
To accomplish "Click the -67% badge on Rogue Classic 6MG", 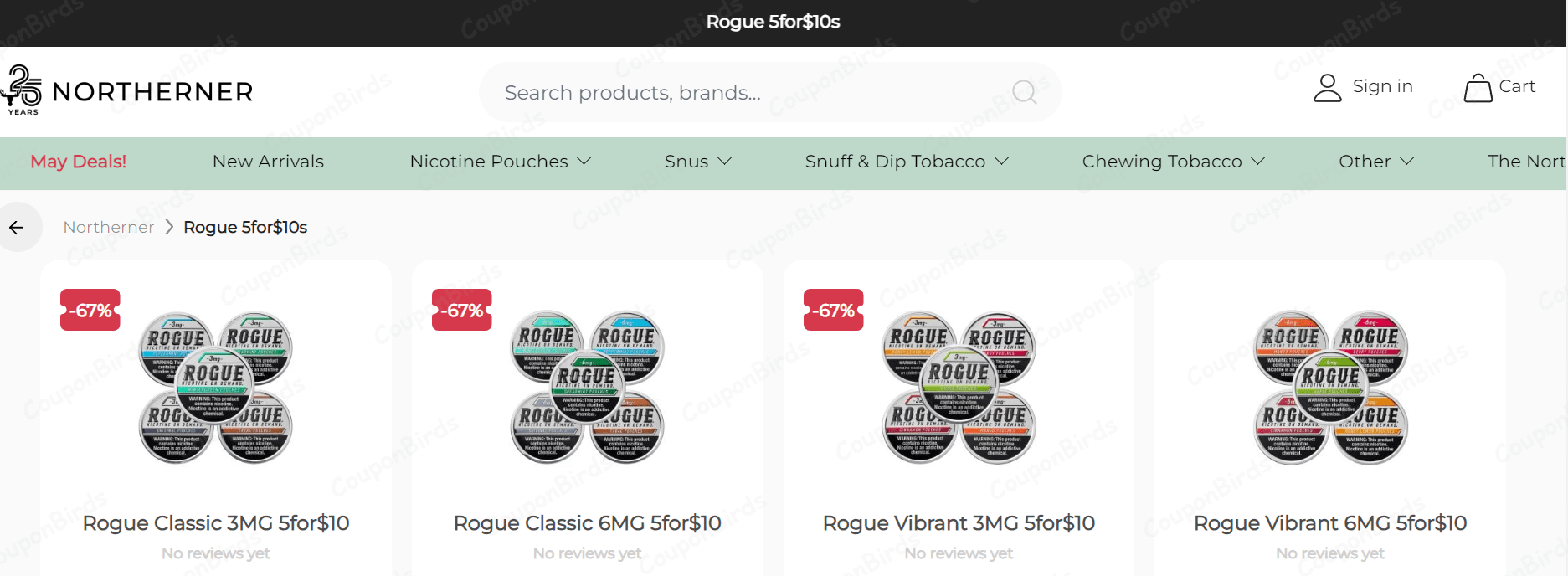I will (x=462, y=310).
